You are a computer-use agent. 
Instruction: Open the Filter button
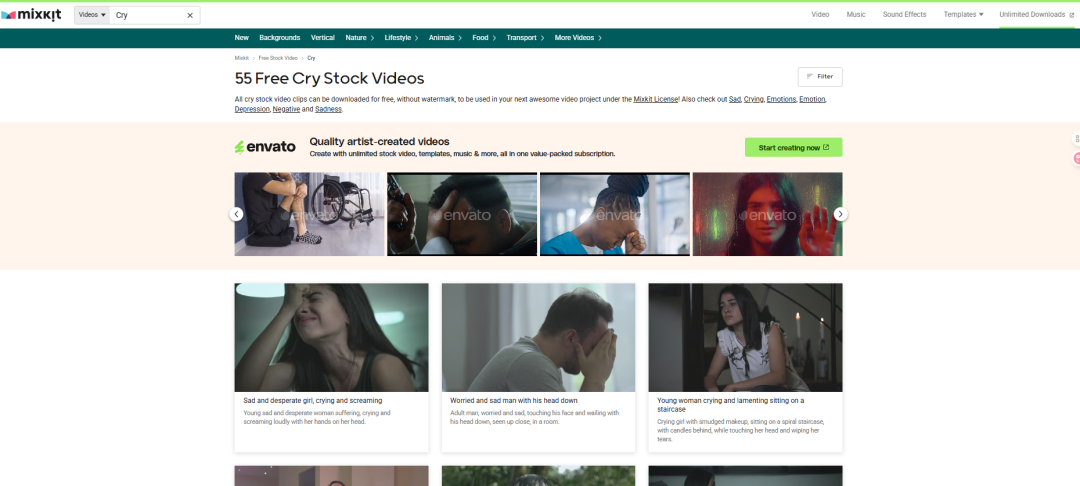tap(820, 76)
